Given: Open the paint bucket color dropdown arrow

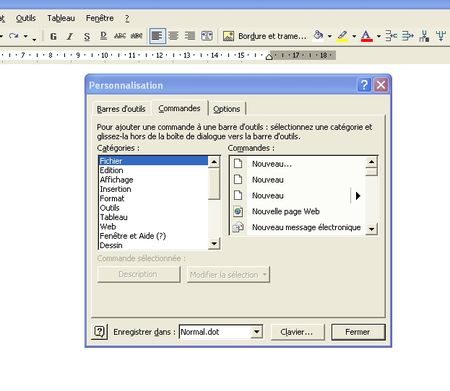Looking at the screenshot, I should (x=329, y=36).
